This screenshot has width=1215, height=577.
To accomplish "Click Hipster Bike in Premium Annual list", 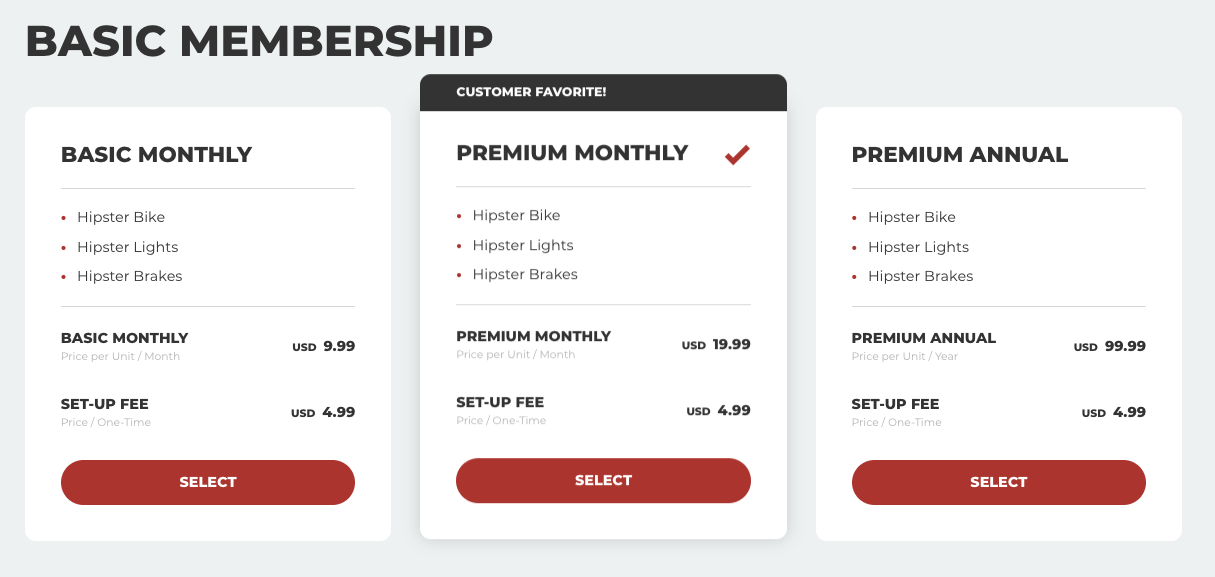I will tap(912, 217).
